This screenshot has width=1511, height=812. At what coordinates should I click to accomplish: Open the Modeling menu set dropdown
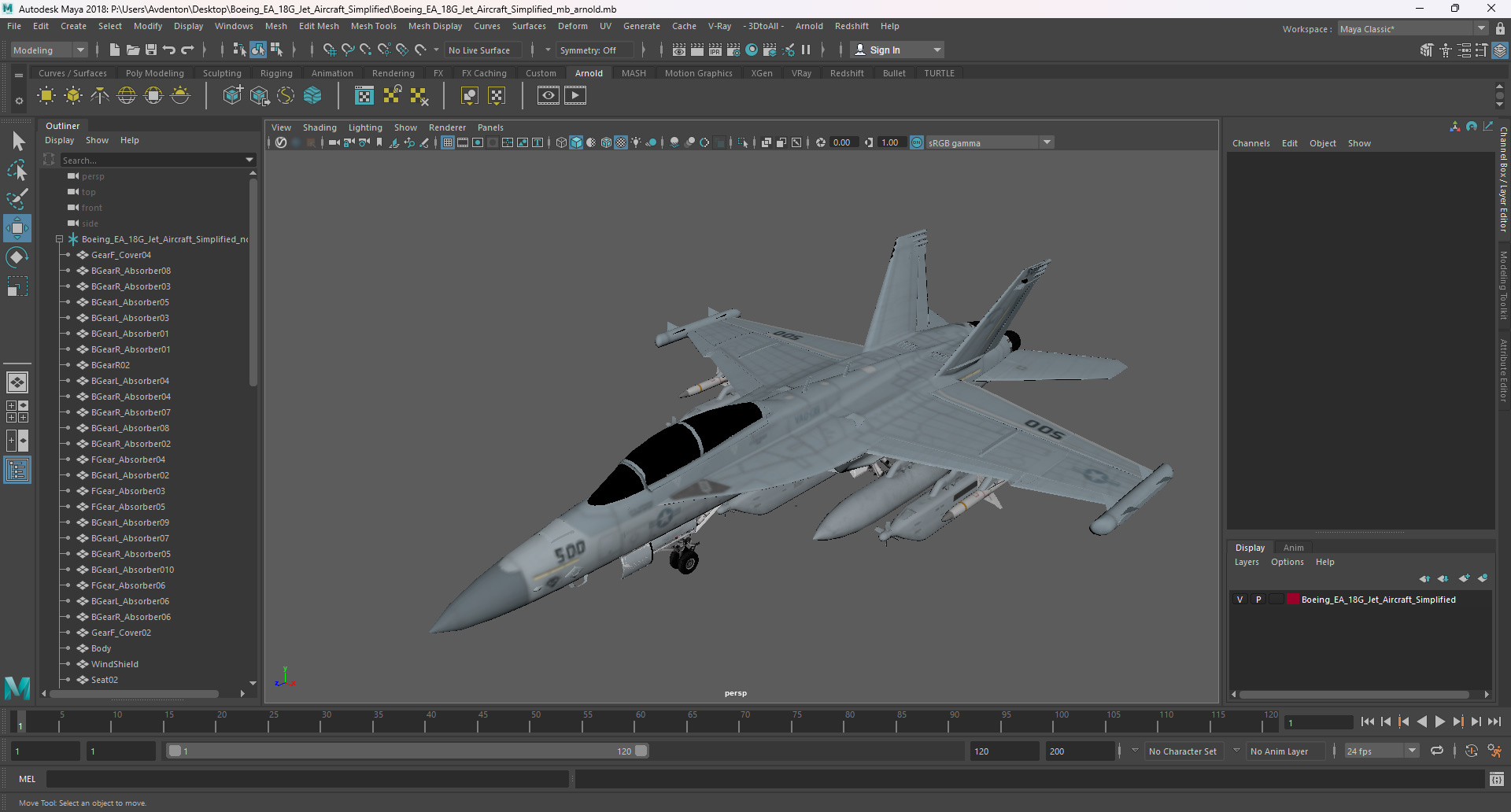pyautogui.click(x=49, y=50)
